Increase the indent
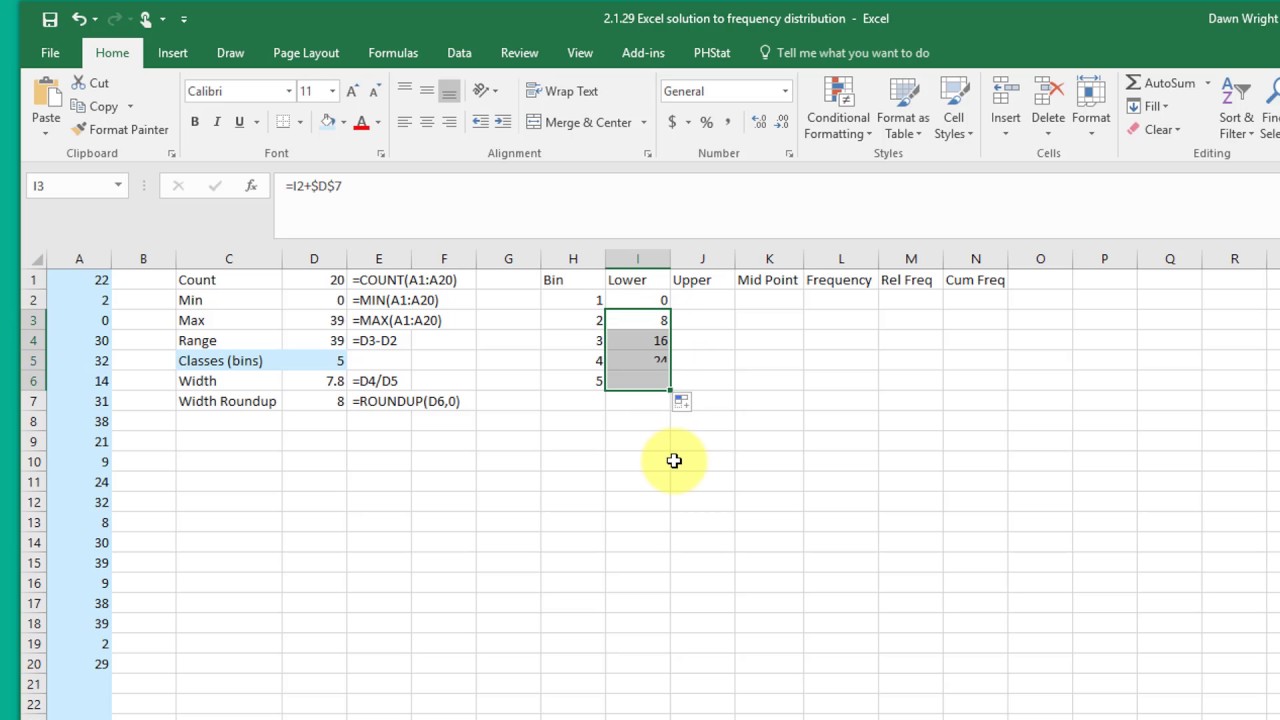This screenshot has height=720, width=1280. 503,122
